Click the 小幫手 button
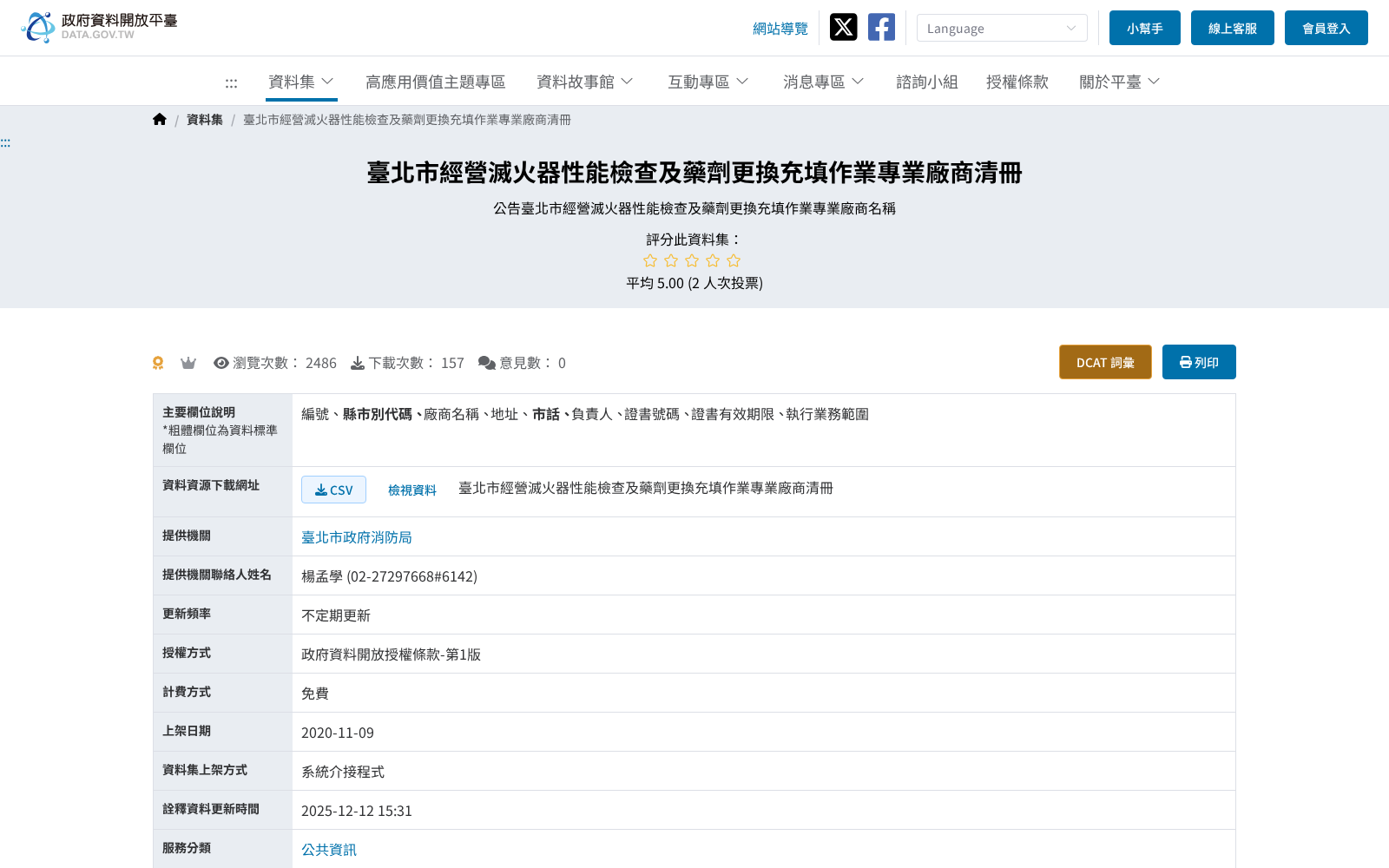Image resolution: width=1389 pixels, height=868 pixels. click(x=1145, y=28)
